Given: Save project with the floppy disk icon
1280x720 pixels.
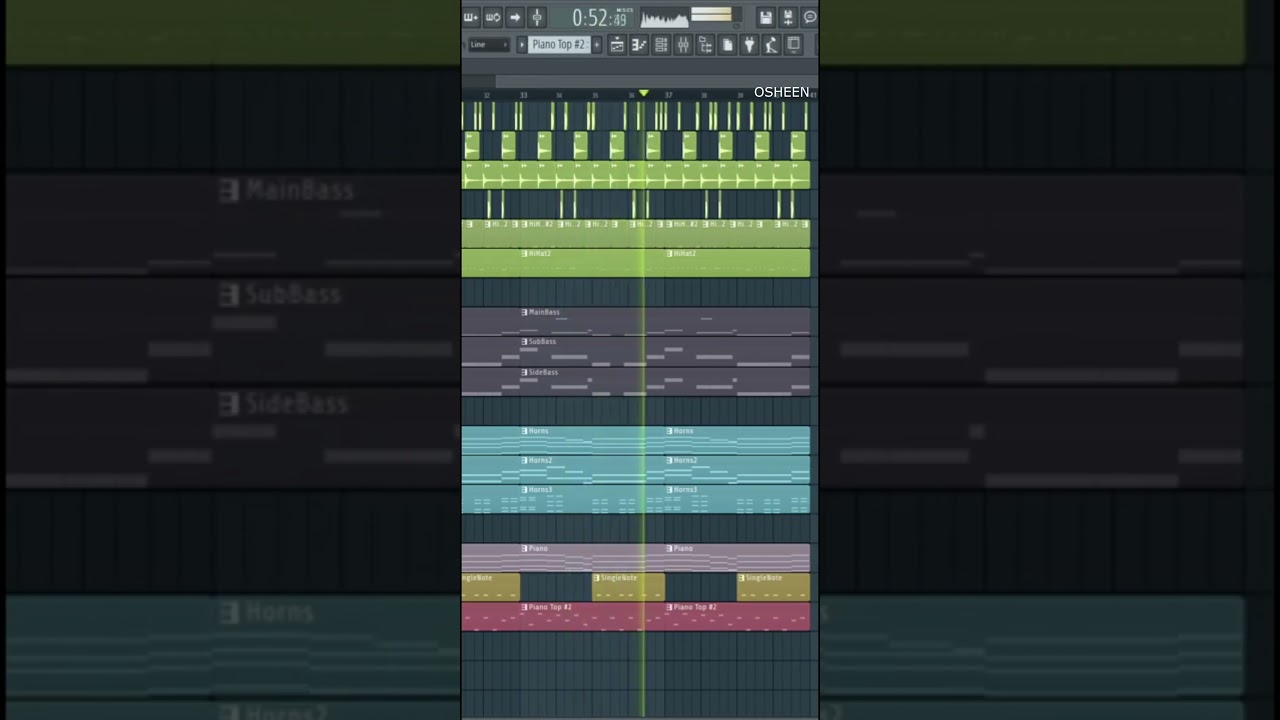Looking at the screenshot, I should pos(765,17).
